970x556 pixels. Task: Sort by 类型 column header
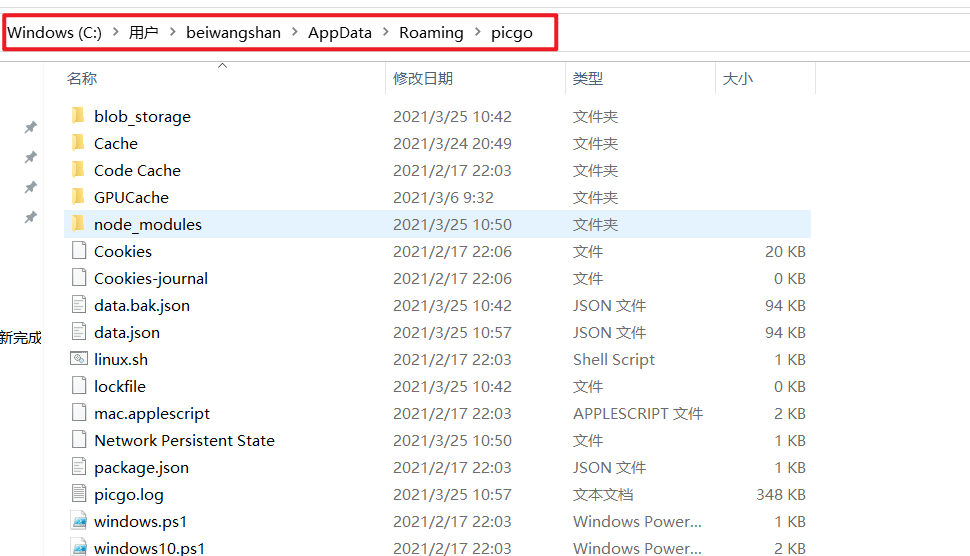click(588, 79)
